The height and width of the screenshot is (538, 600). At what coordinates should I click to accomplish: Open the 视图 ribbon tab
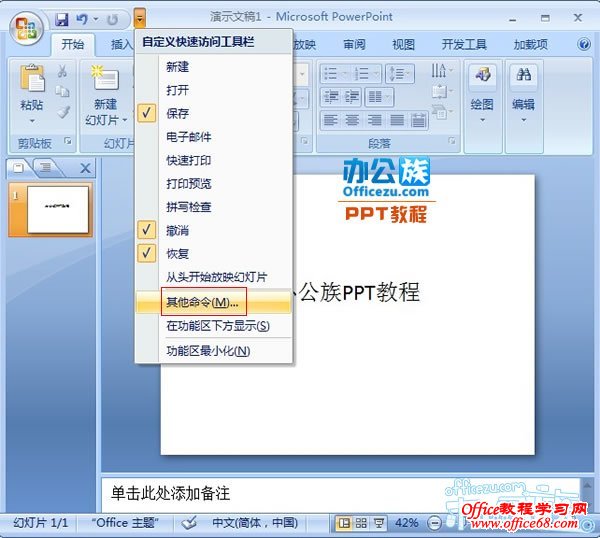(403, 45)
